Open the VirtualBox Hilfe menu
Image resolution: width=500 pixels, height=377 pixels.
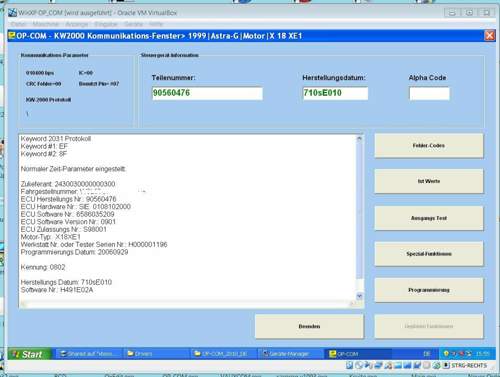click(x=156, y=24)
